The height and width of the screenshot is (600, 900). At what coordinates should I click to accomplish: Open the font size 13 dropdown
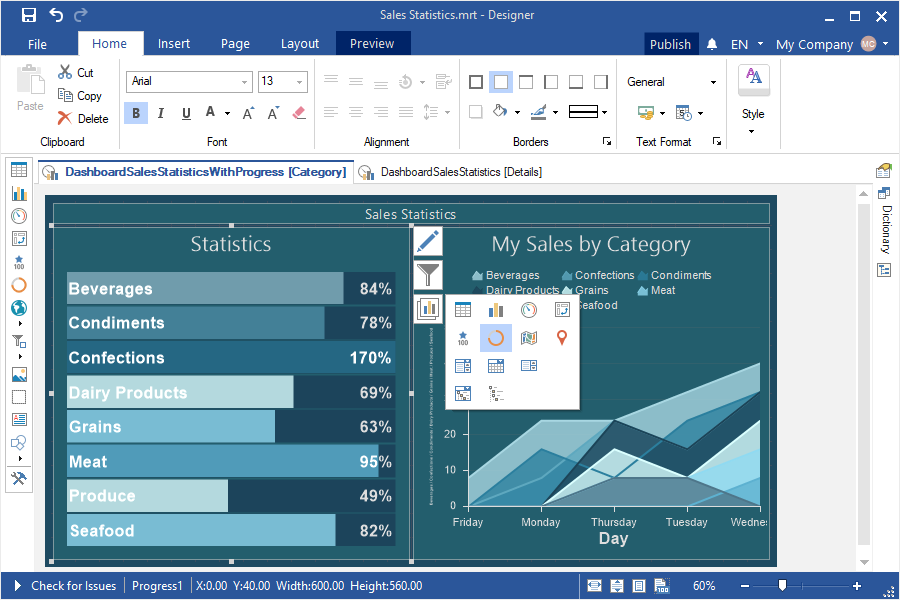pos(299,82)
